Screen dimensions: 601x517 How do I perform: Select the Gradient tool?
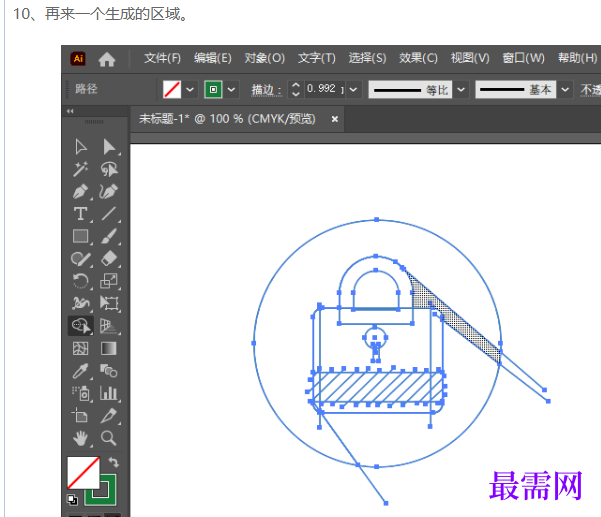(109, 349)
